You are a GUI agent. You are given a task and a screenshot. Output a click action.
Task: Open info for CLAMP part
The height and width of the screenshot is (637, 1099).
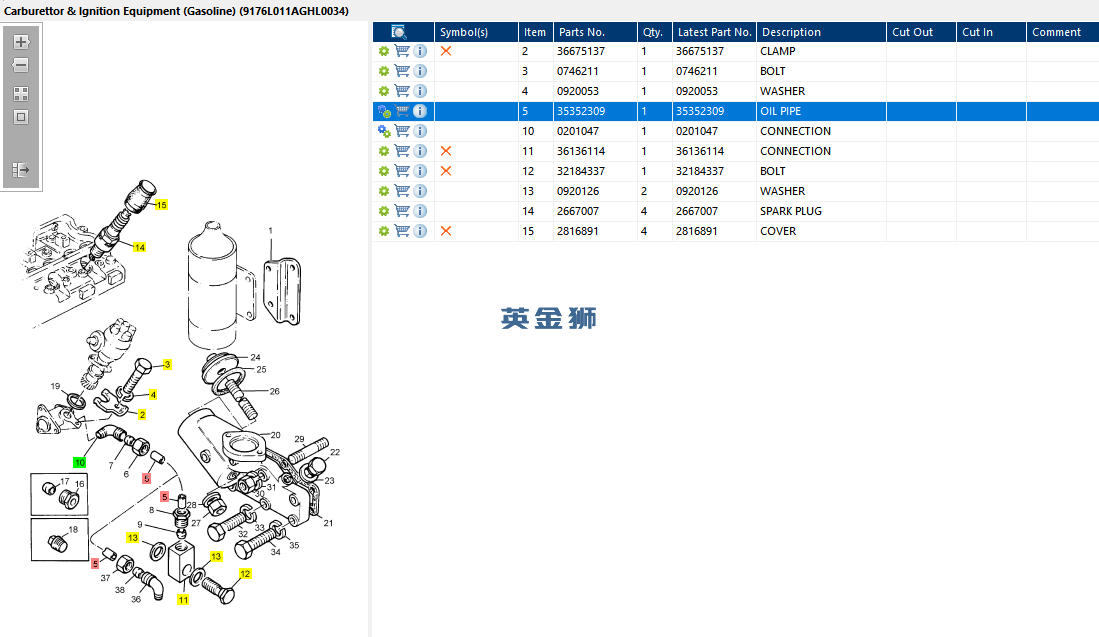420,51
